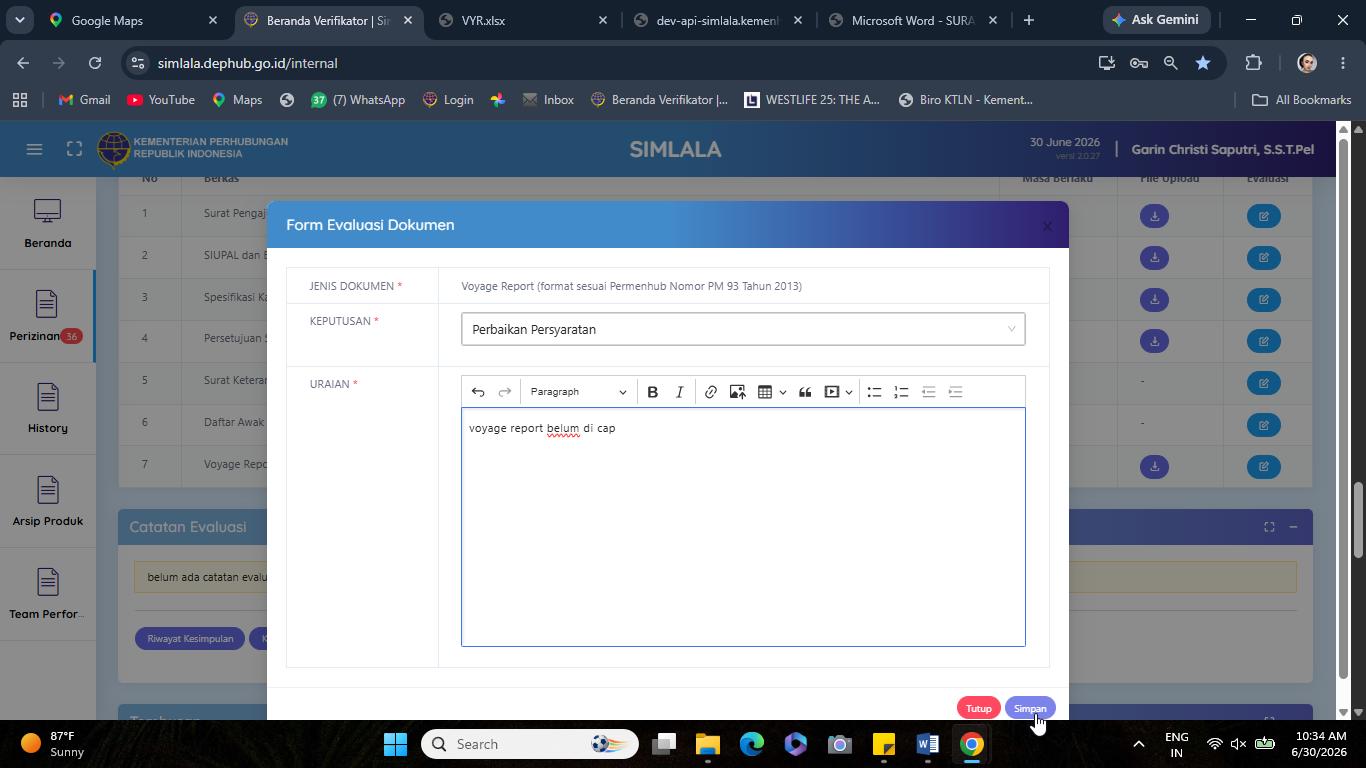The width and height of the screenshot is (1366, 768).
Task: Expand the media insert dropdown arrow
Action: pos(849,392)
